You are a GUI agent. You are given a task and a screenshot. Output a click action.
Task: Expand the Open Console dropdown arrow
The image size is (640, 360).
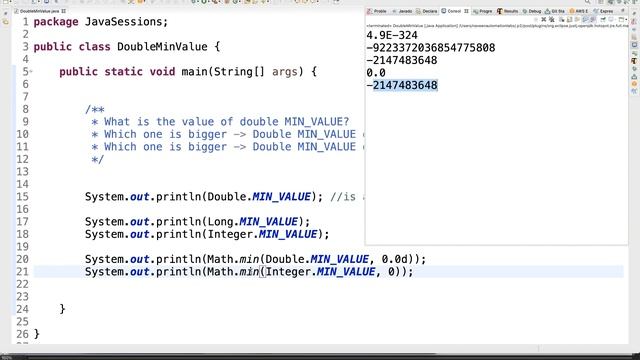pos(626,20)
